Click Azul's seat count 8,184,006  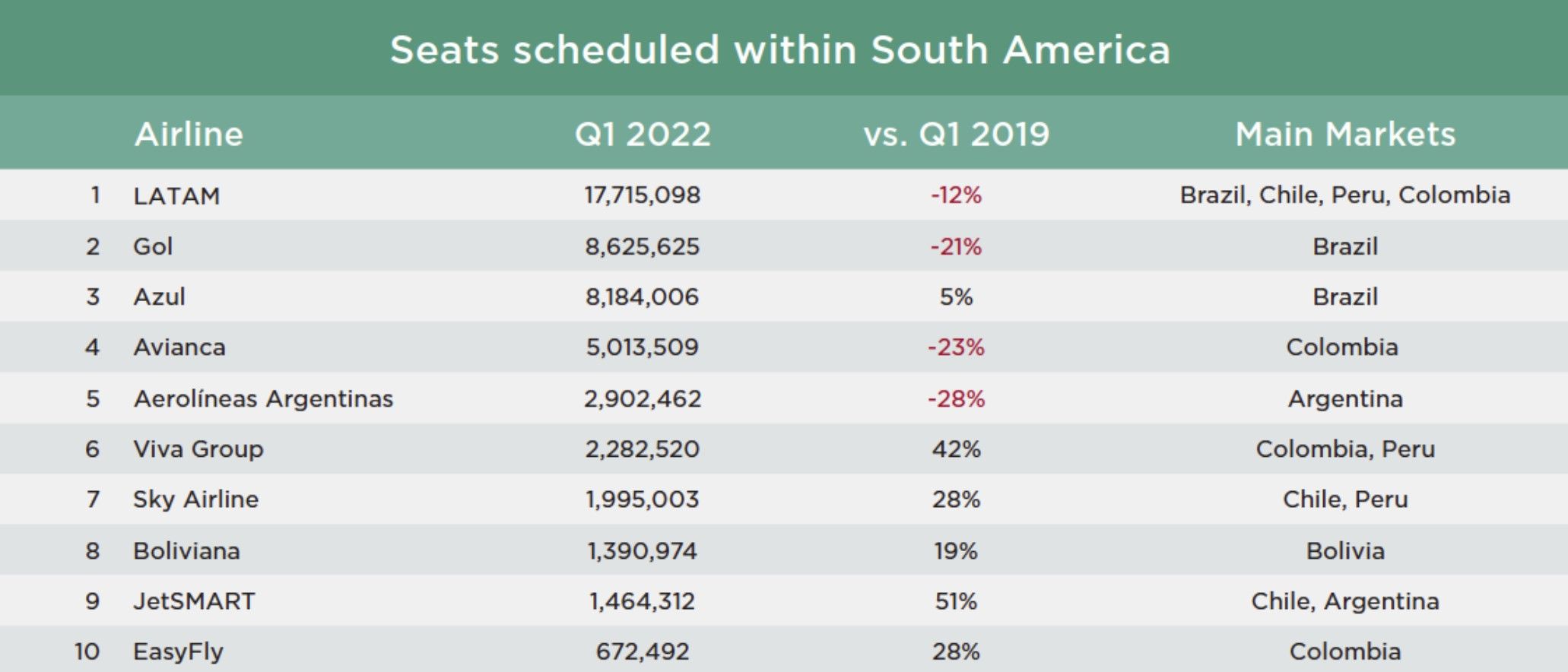(642, 296)
